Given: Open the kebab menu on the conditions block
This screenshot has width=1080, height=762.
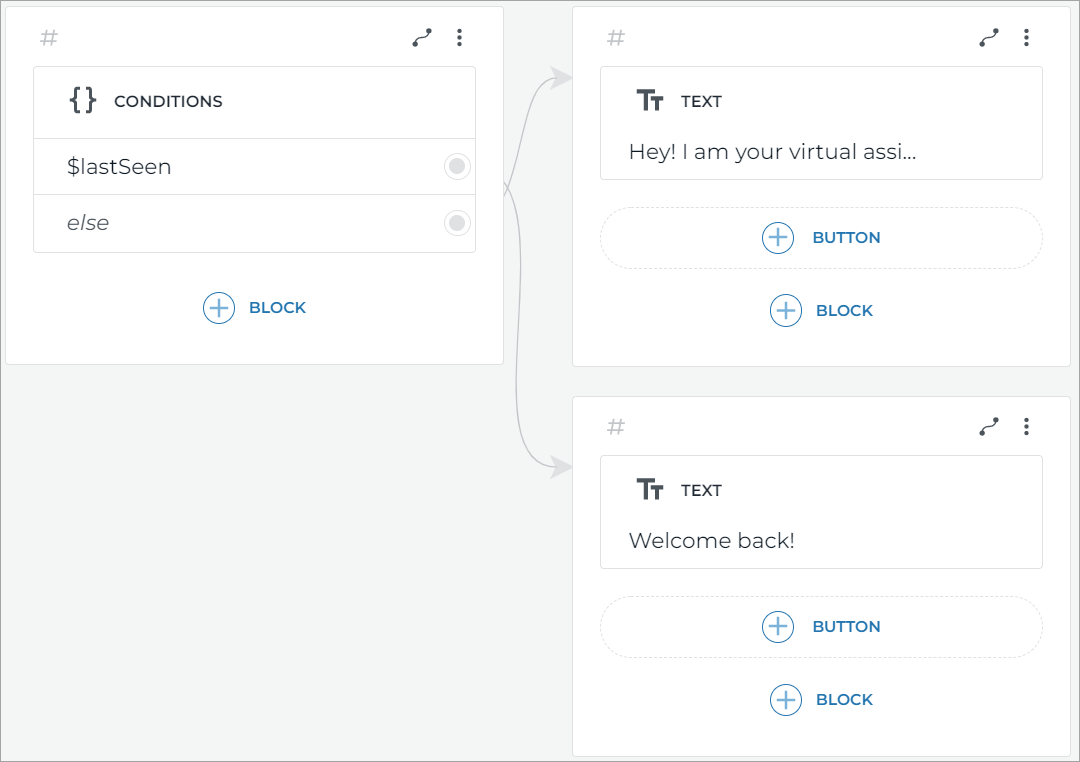Looking at the screenshot, I should click(460, 37).
